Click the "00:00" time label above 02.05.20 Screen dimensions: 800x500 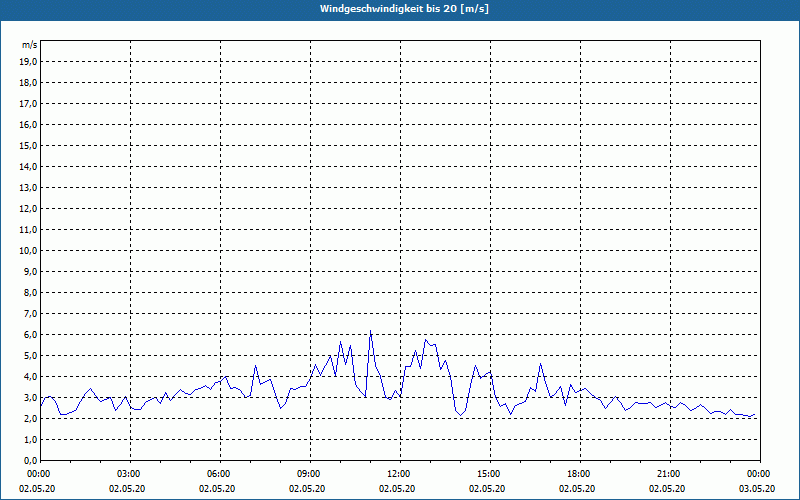[37, 474]
